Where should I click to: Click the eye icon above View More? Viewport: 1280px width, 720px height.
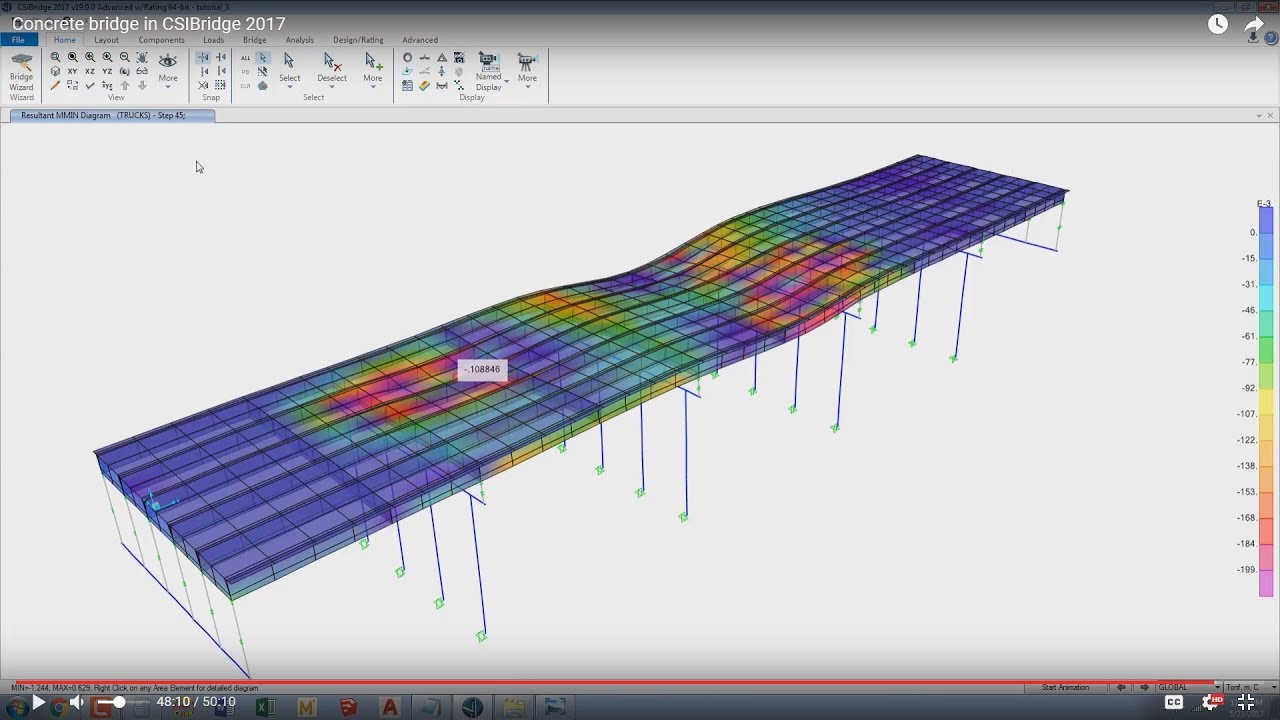tap(168, 61)
